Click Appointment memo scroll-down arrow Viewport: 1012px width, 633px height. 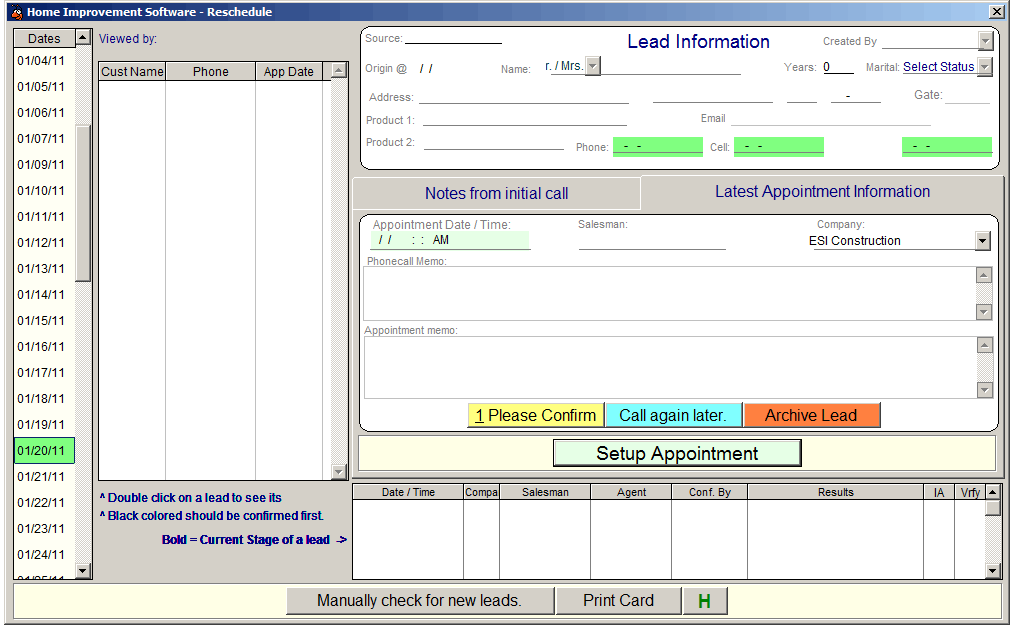pyautogui.click(x=984, y=390)
